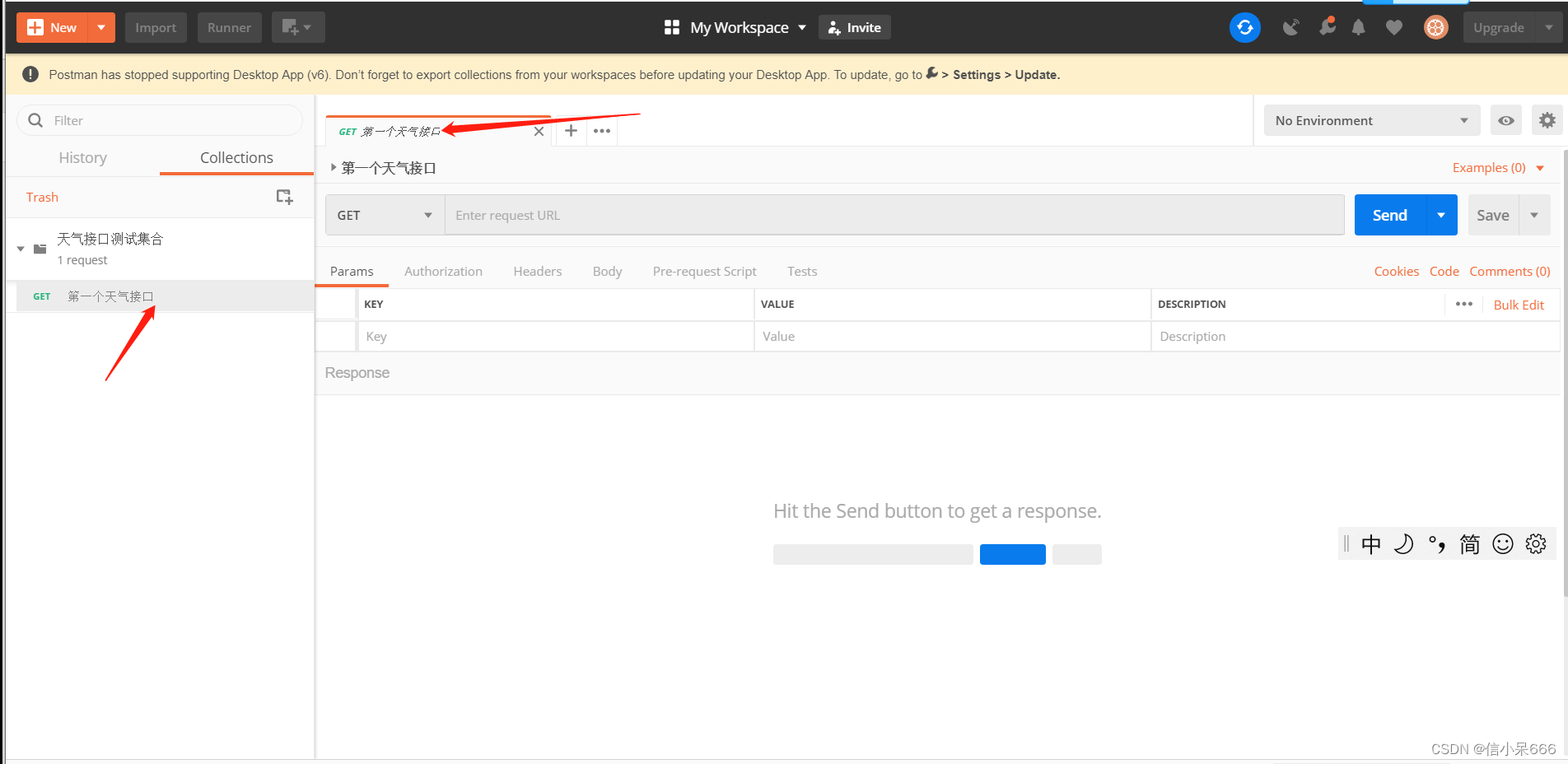1568x764 pixels.
Task: Select the Params tab
Action: point(352,271)
